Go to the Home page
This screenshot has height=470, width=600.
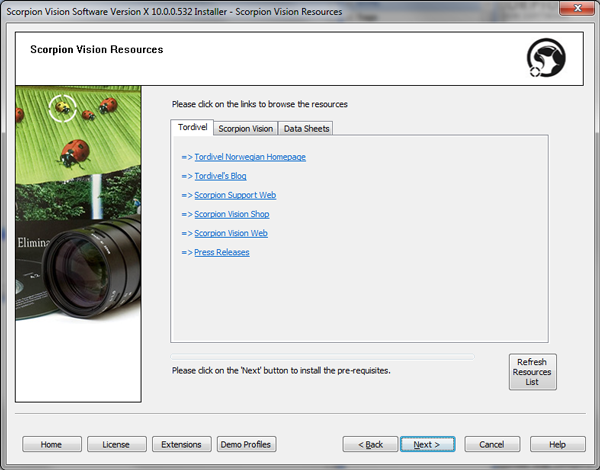coord(52,444)
